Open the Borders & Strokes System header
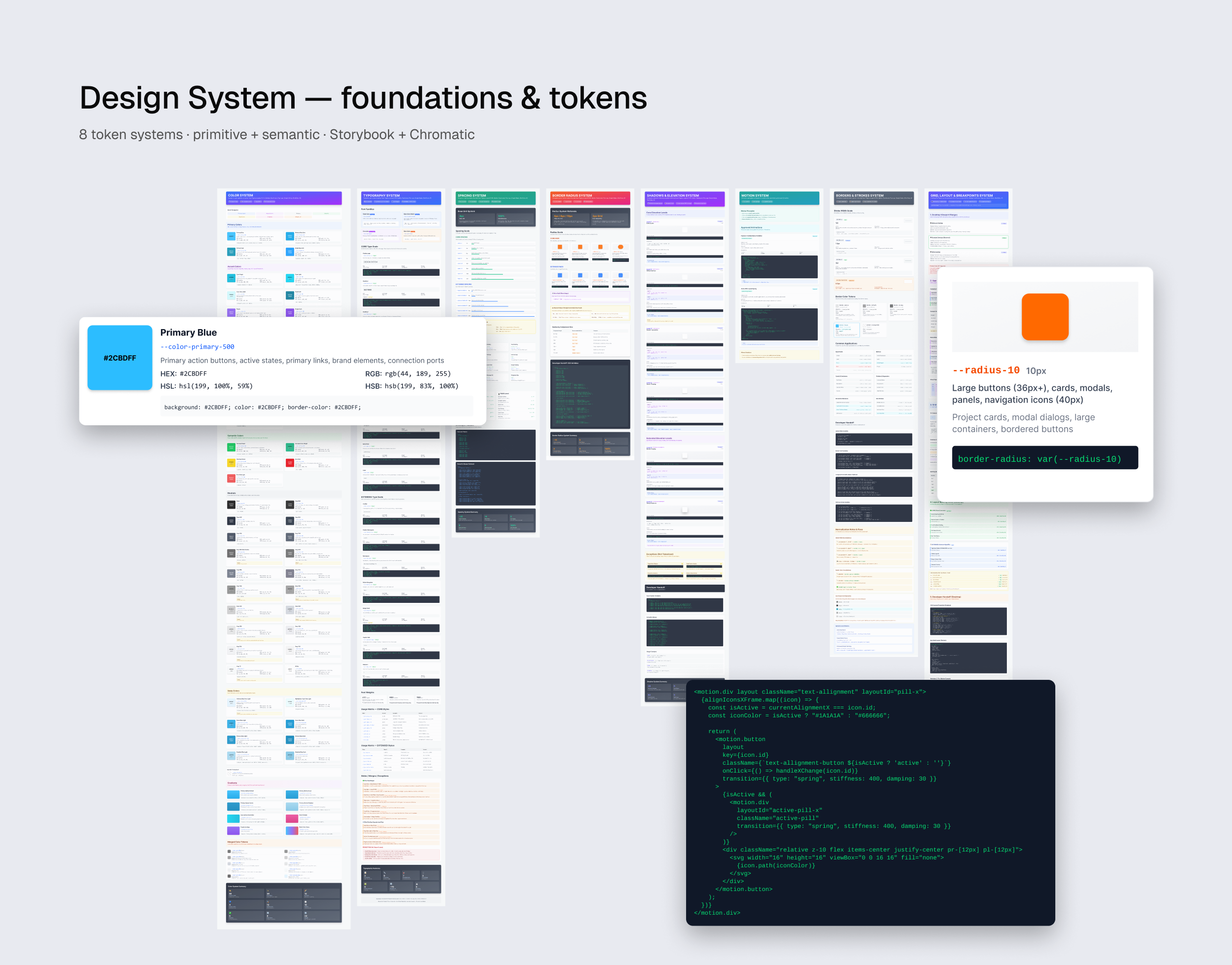Image resolution: width=1232 pixels, height=965 pixels. 874,198
